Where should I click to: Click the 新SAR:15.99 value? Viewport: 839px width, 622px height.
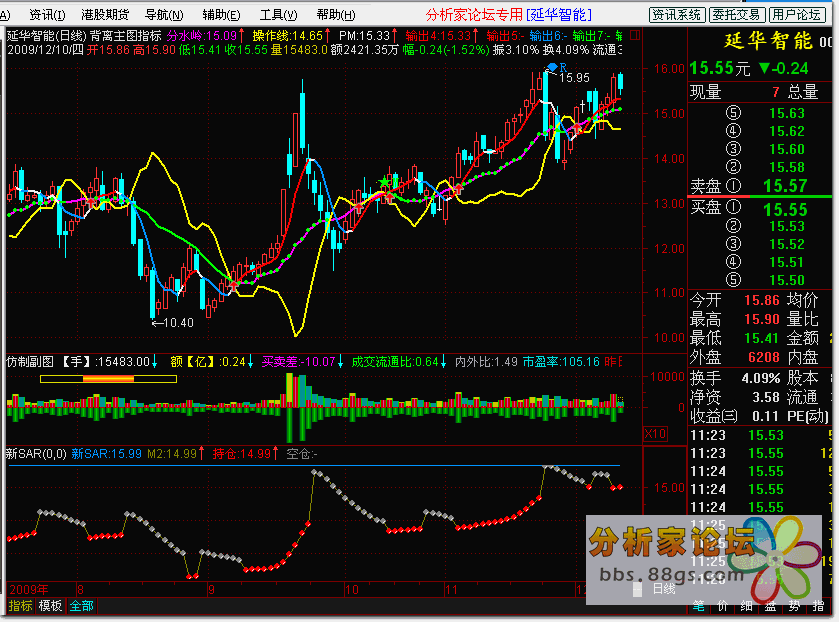point(106,454)
